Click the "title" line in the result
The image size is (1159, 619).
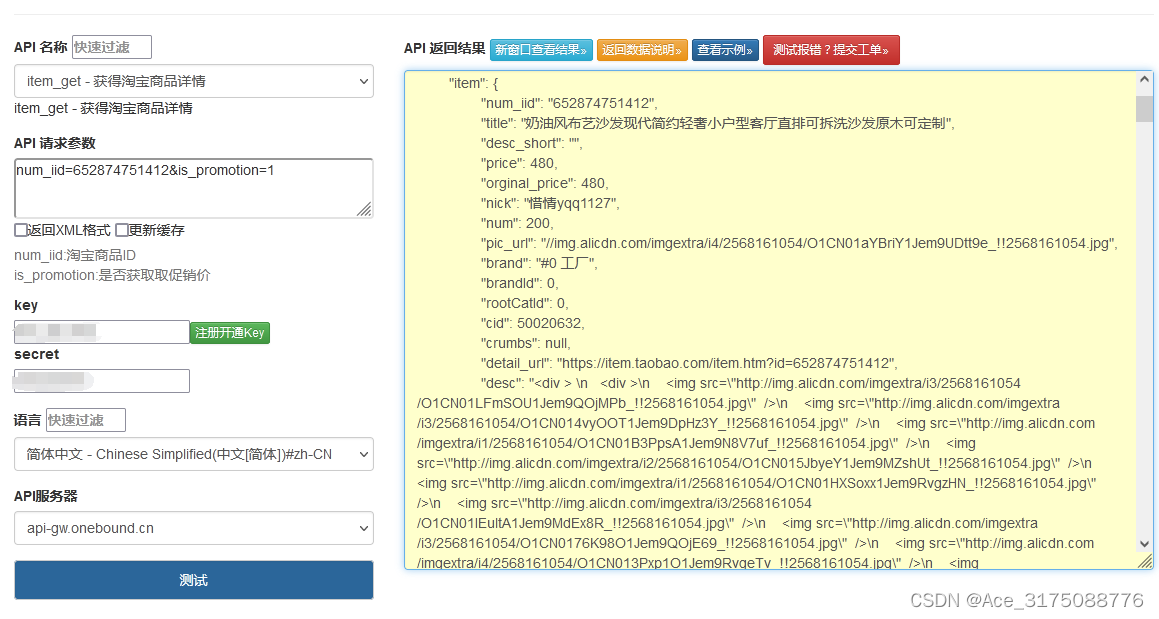[x=718, y=123]
